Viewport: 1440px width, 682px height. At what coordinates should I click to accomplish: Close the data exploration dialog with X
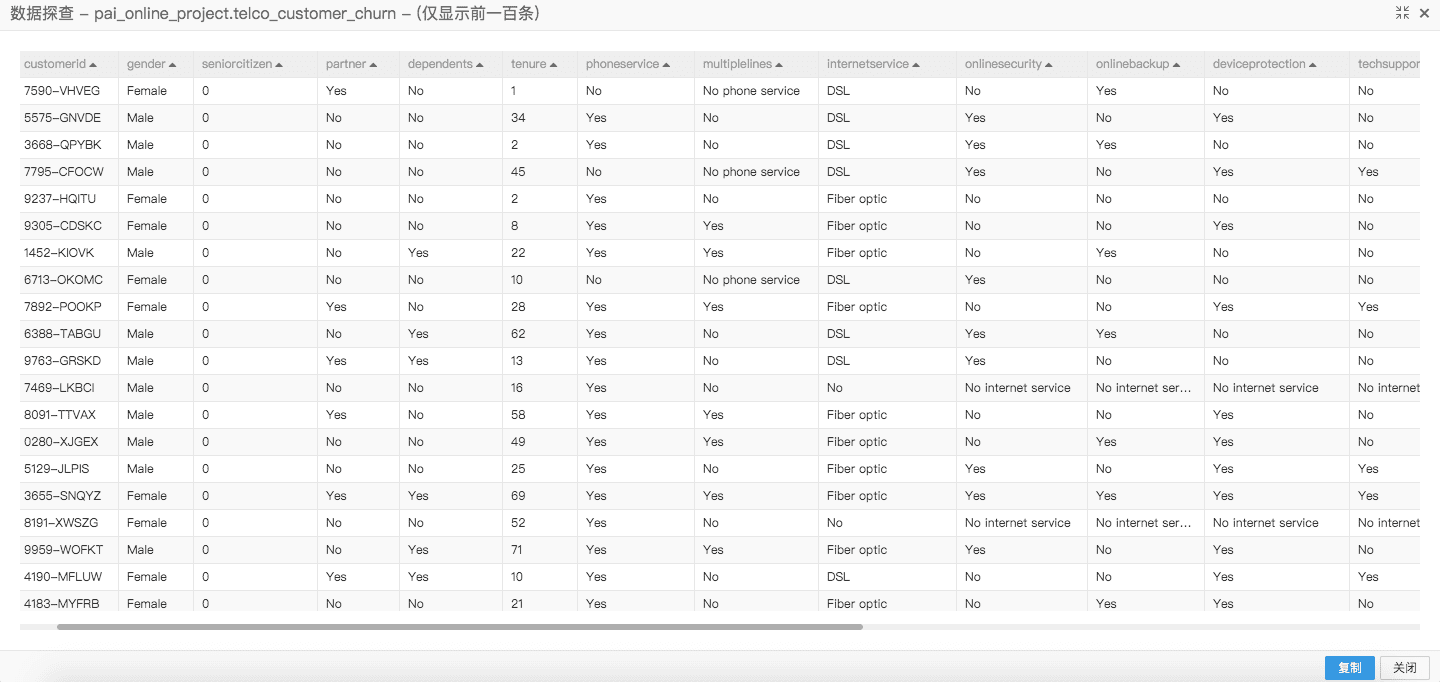tap(1425, 13)
